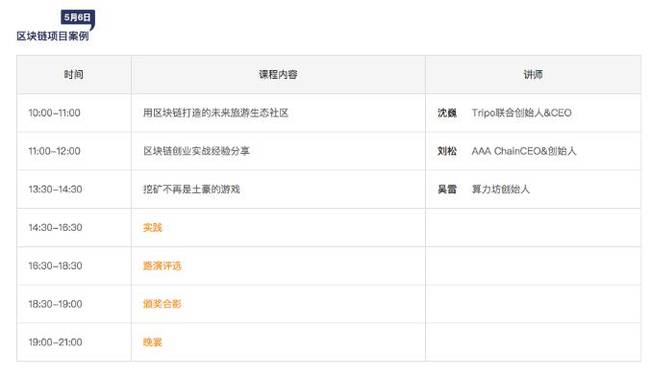
Task: Open 挖矿不再是土豪的游戏 course entry
Action: point(192,189)
